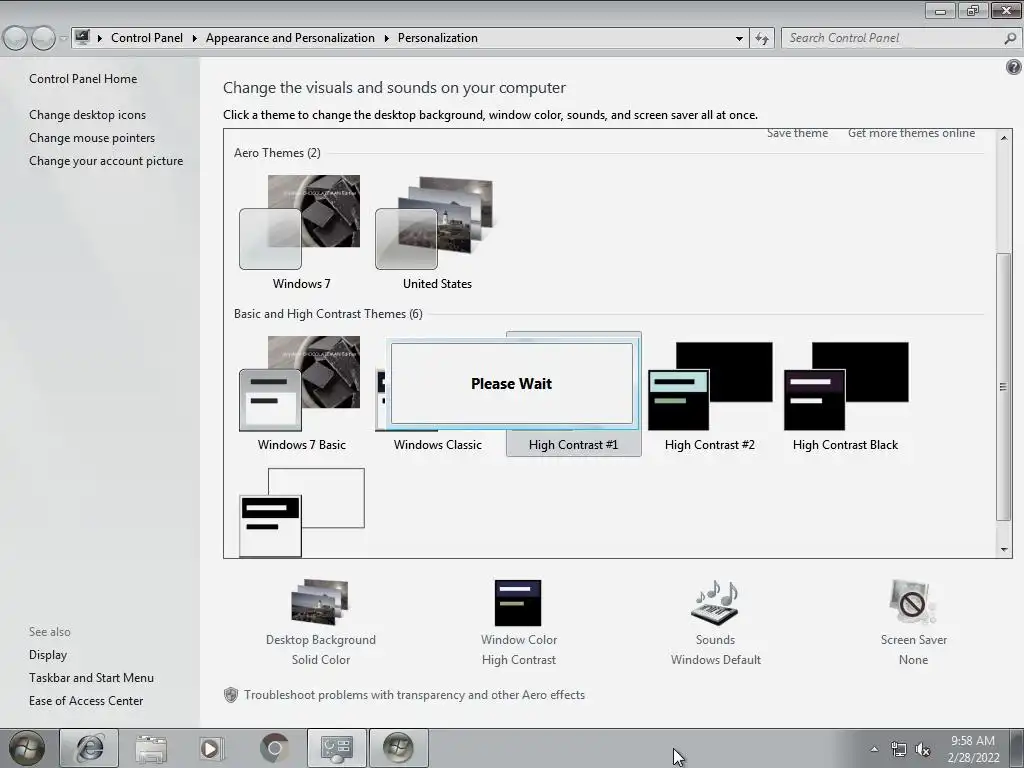This screenshot has height=768, width=1024.
Task: Open Ease of Access Center link
Action: (86, 701)
